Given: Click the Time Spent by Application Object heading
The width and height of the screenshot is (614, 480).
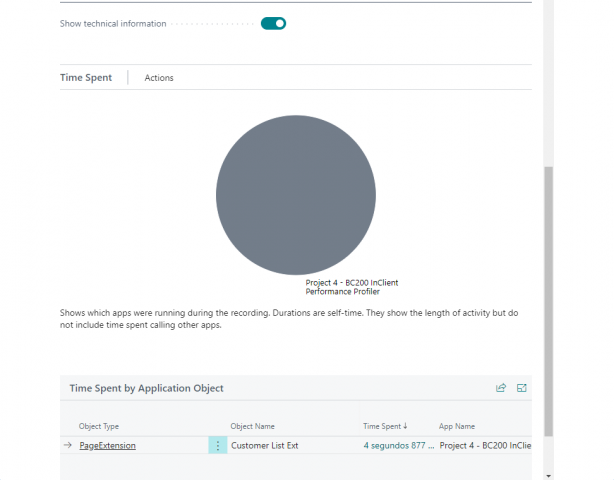Looking at the screenshot, I should [146, 388].
